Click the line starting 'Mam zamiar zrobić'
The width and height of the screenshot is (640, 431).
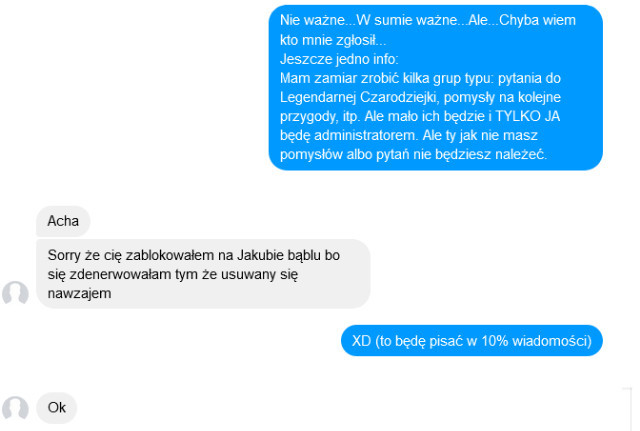pos(420,78)
